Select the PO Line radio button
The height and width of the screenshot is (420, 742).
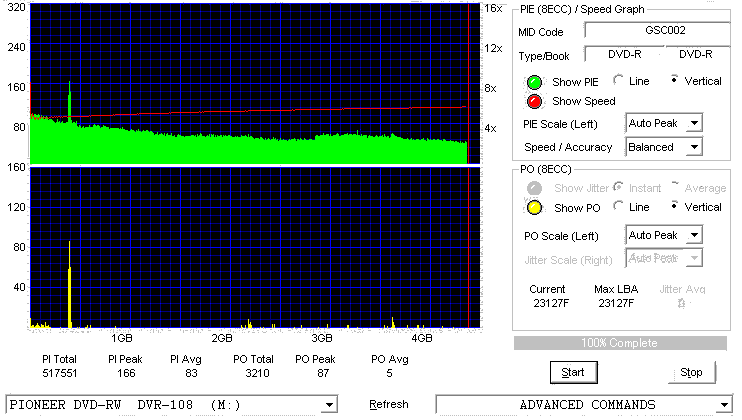click(x=618, y=206)
